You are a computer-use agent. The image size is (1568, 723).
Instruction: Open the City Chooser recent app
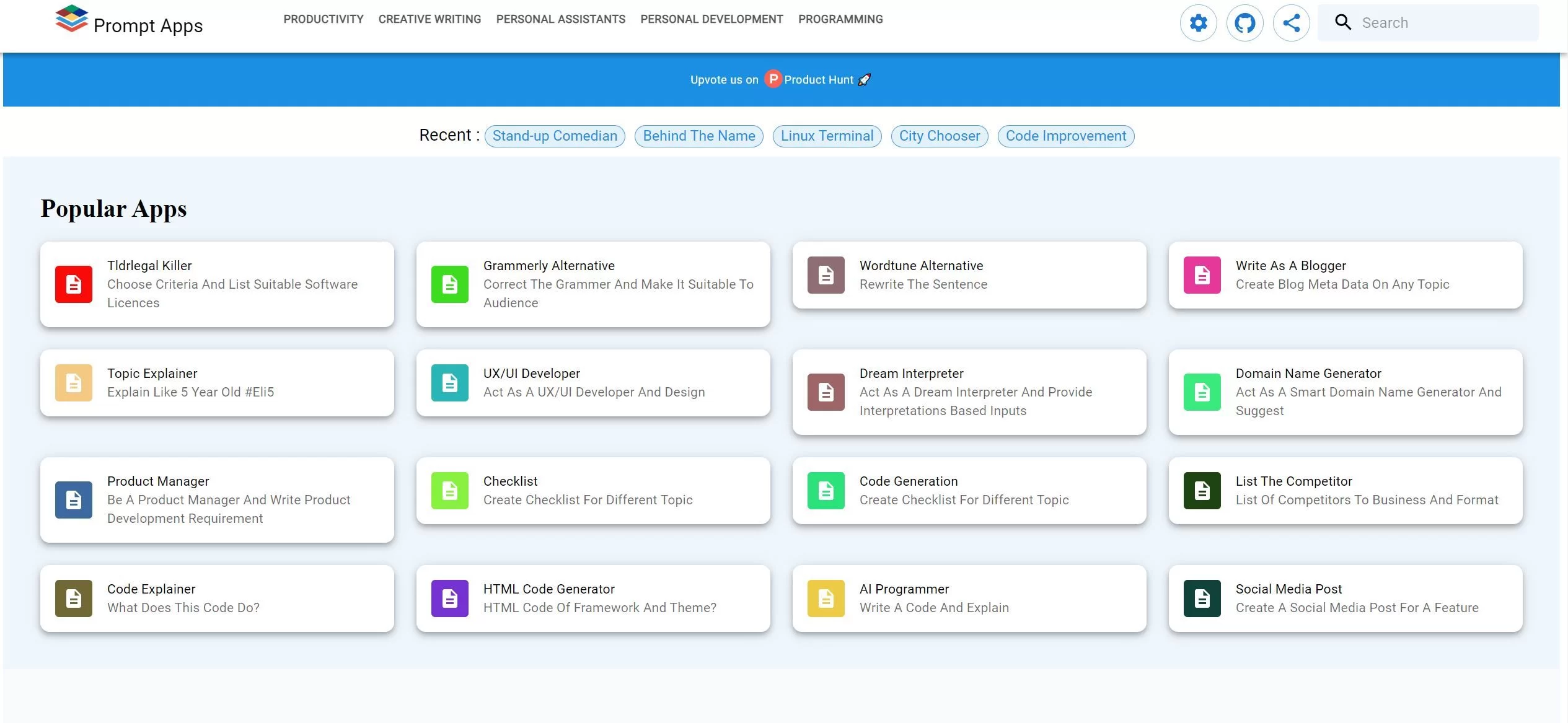[938, 135]
